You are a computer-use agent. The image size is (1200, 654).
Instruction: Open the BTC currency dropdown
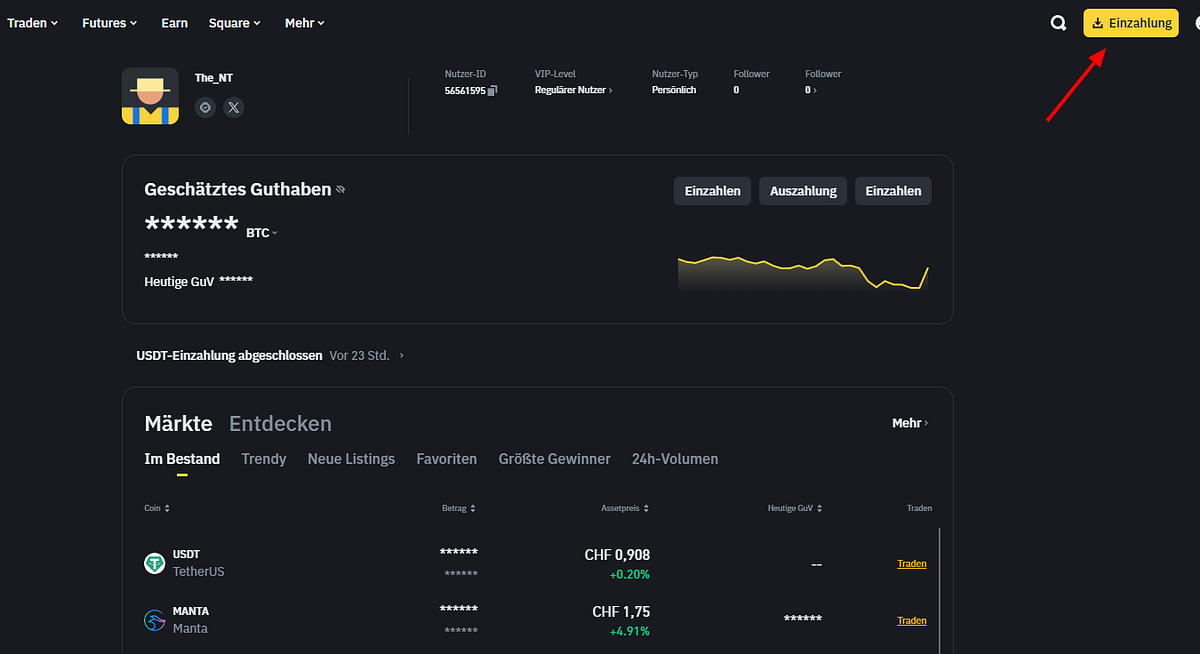261,232
